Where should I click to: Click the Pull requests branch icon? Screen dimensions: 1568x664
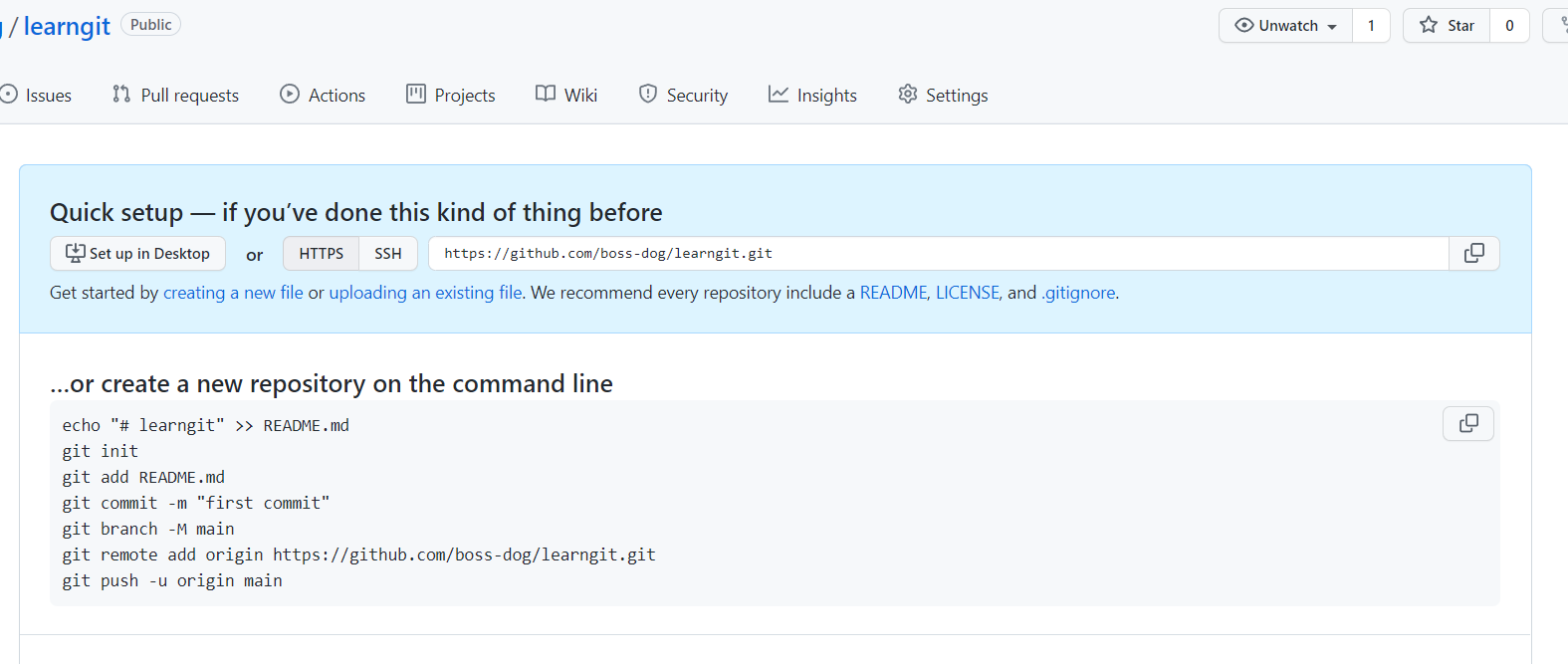[x=121, y=94]
